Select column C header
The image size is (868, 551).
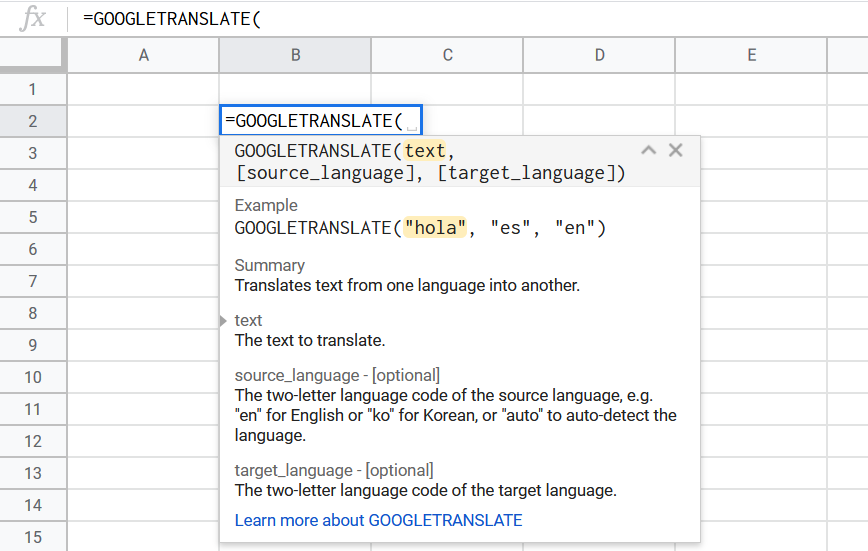(447, 55)
